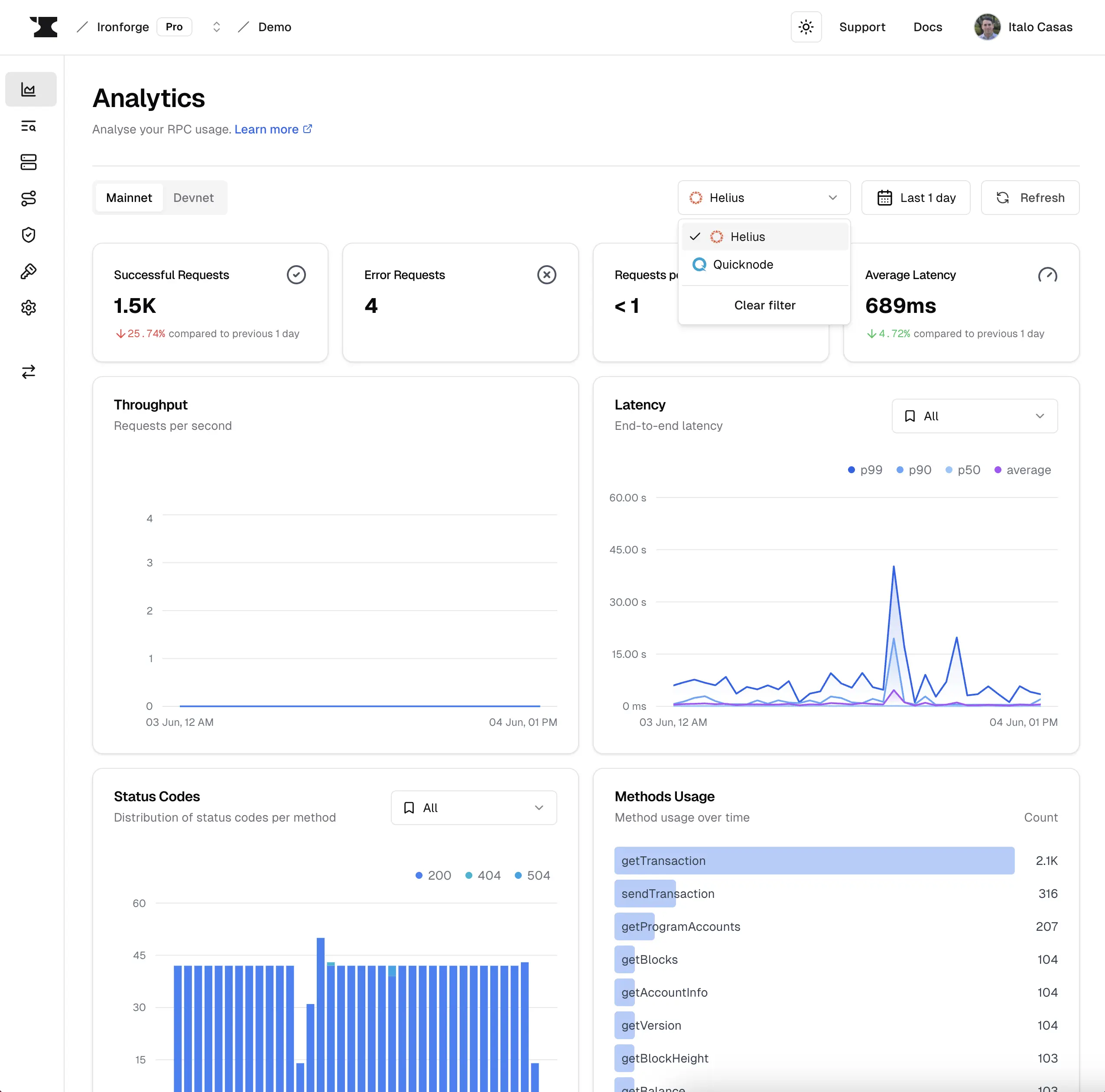Click the transfer arrows icon in sidebar
1105x1092 pixels.
[29, 372]
